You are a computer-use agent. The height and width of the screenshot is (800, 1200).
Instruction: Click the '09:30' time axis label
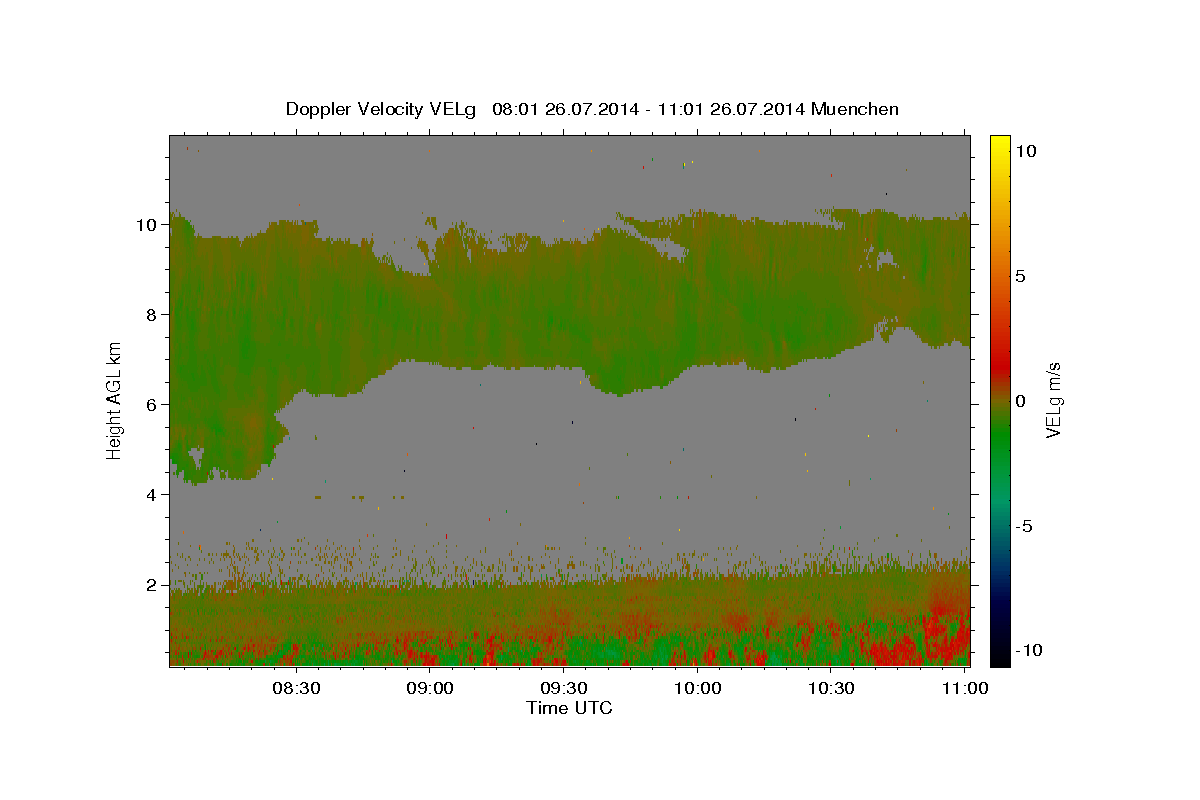tap(565, 688)
